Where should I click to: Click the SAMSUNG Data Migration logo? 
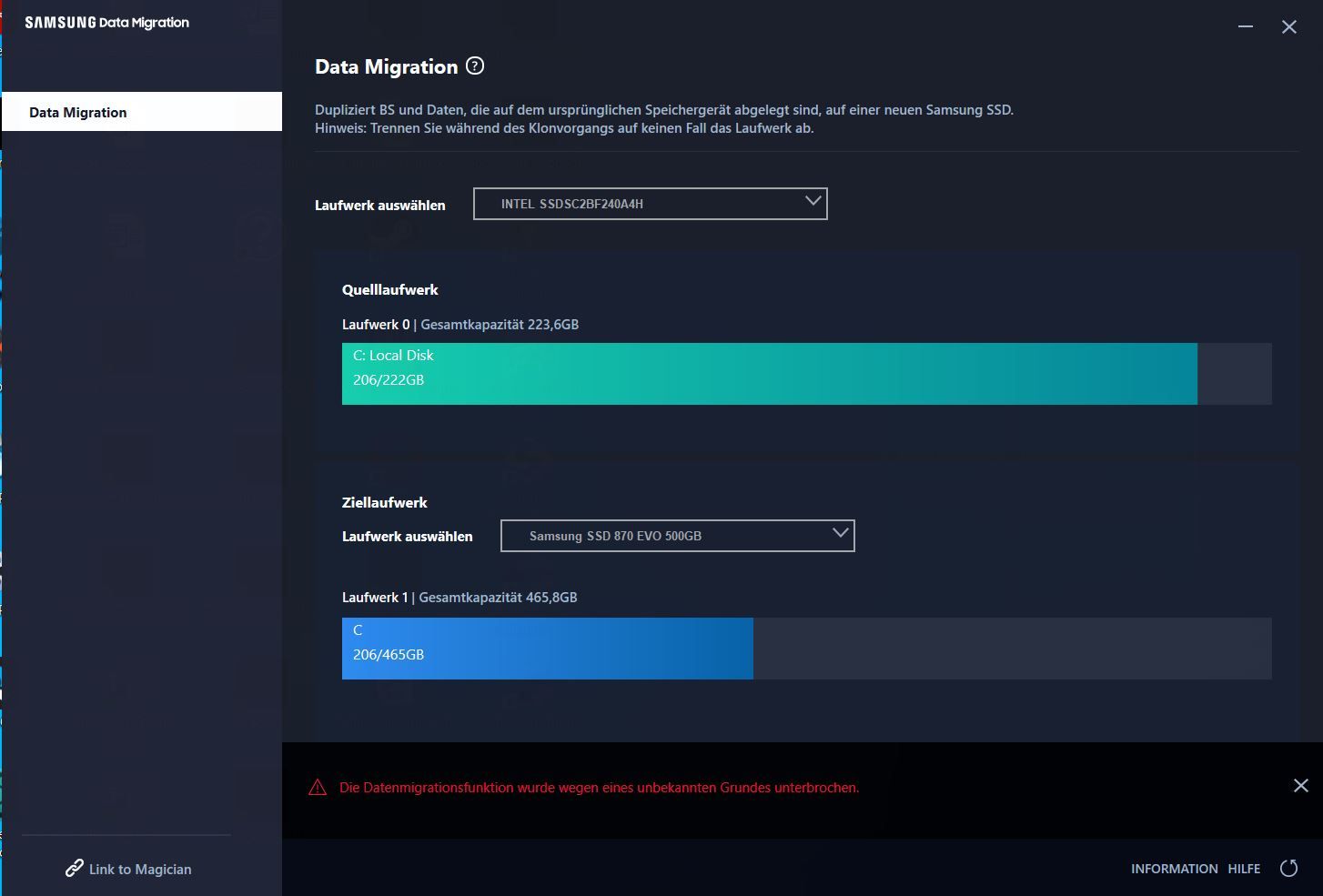pos(107,23)
